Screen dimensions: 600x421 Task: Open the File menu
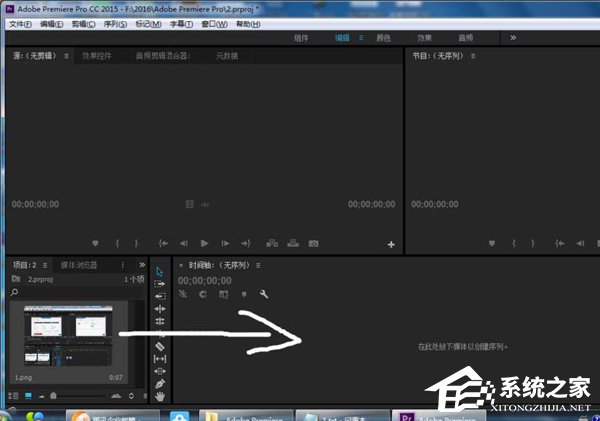click(20, 24)
